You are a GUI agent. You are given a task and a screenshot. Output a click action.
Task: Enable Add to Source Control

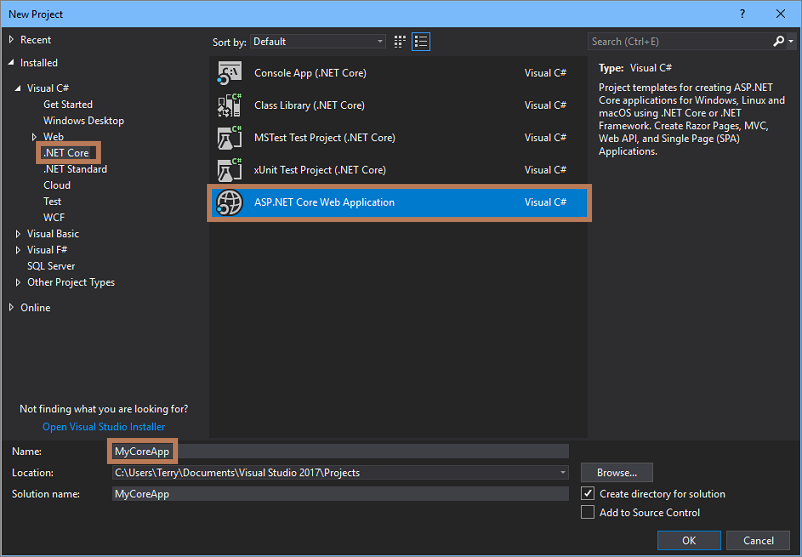pyautogui.click(x=588, y=513)
